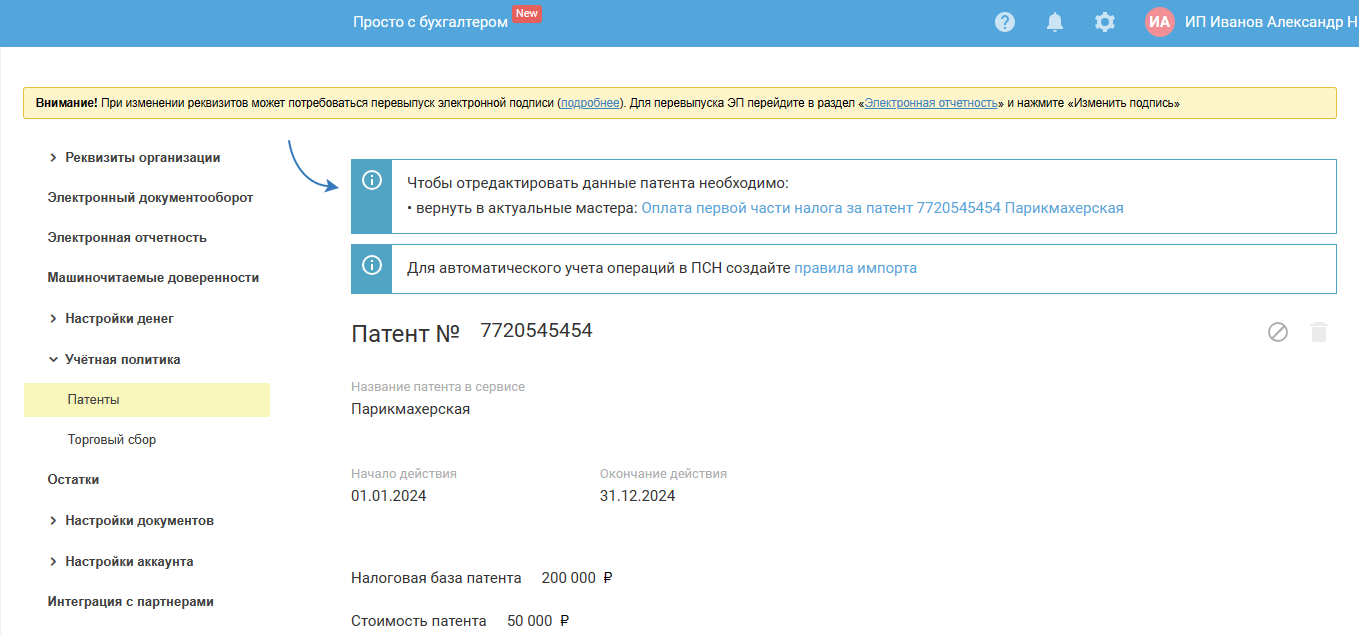Click patent name Парикмахерская value
Viewport: 1359px width, 635px height.
[410, 409]
